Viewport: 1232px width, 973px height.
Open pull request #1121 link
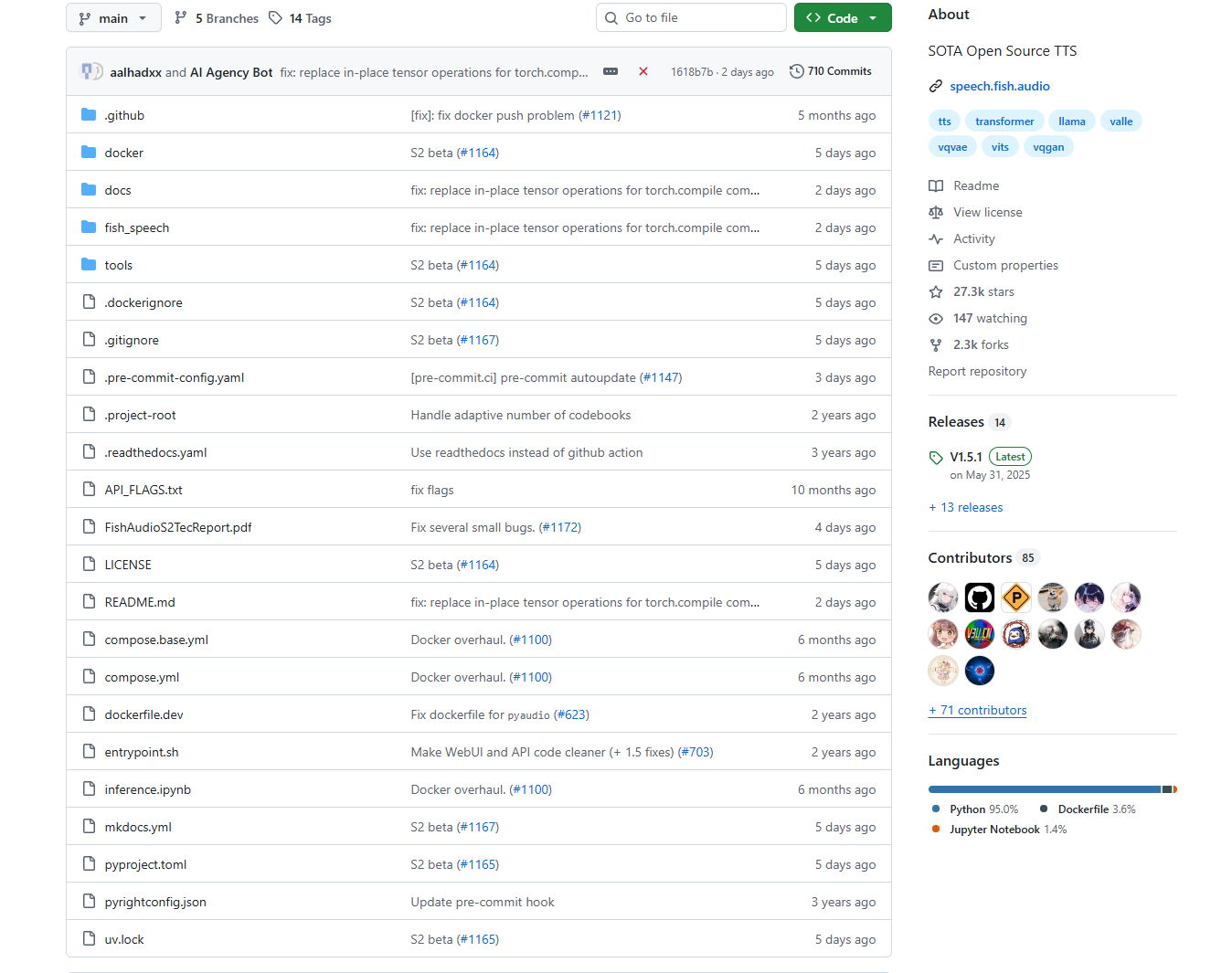coord(600,115)
